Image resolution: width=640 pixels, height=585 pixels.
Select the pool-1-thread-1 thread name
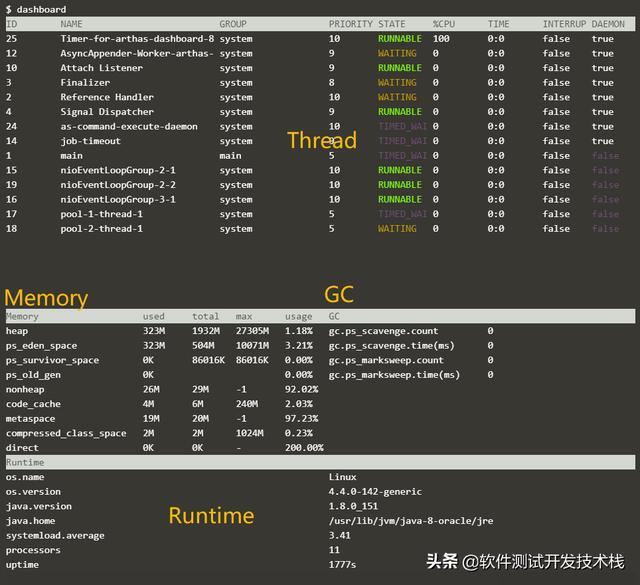coord(102,214)
